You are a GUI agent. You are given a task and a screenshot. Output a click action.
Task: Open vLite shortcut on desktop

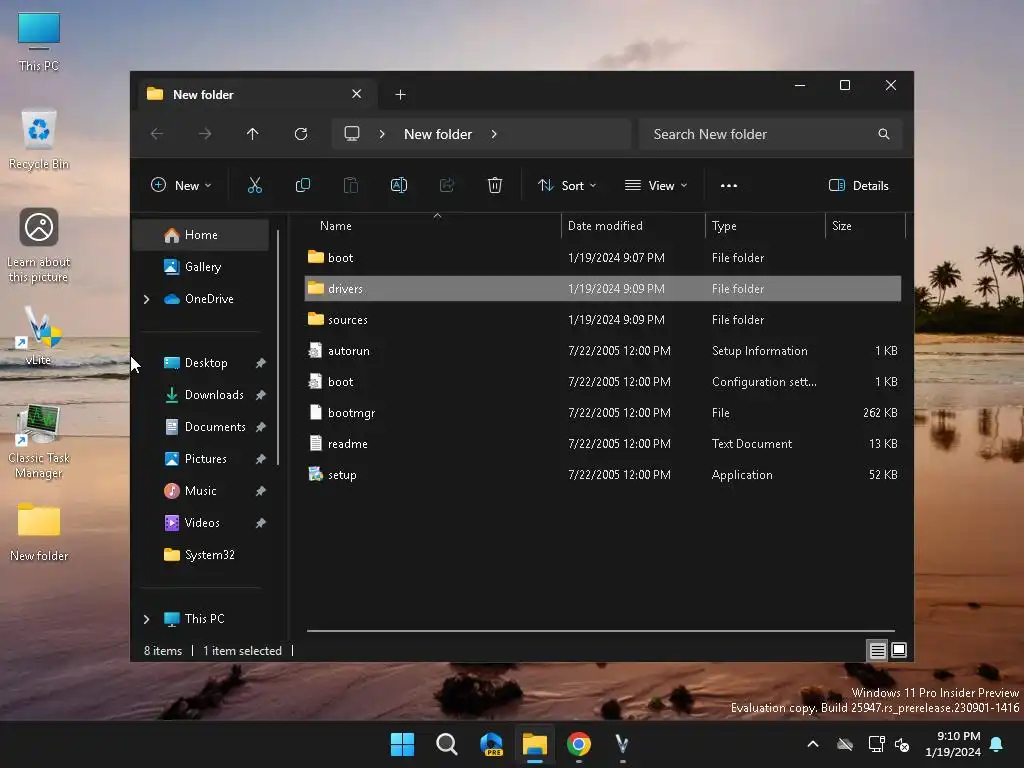pyautogui.click(x=38, y=336)
